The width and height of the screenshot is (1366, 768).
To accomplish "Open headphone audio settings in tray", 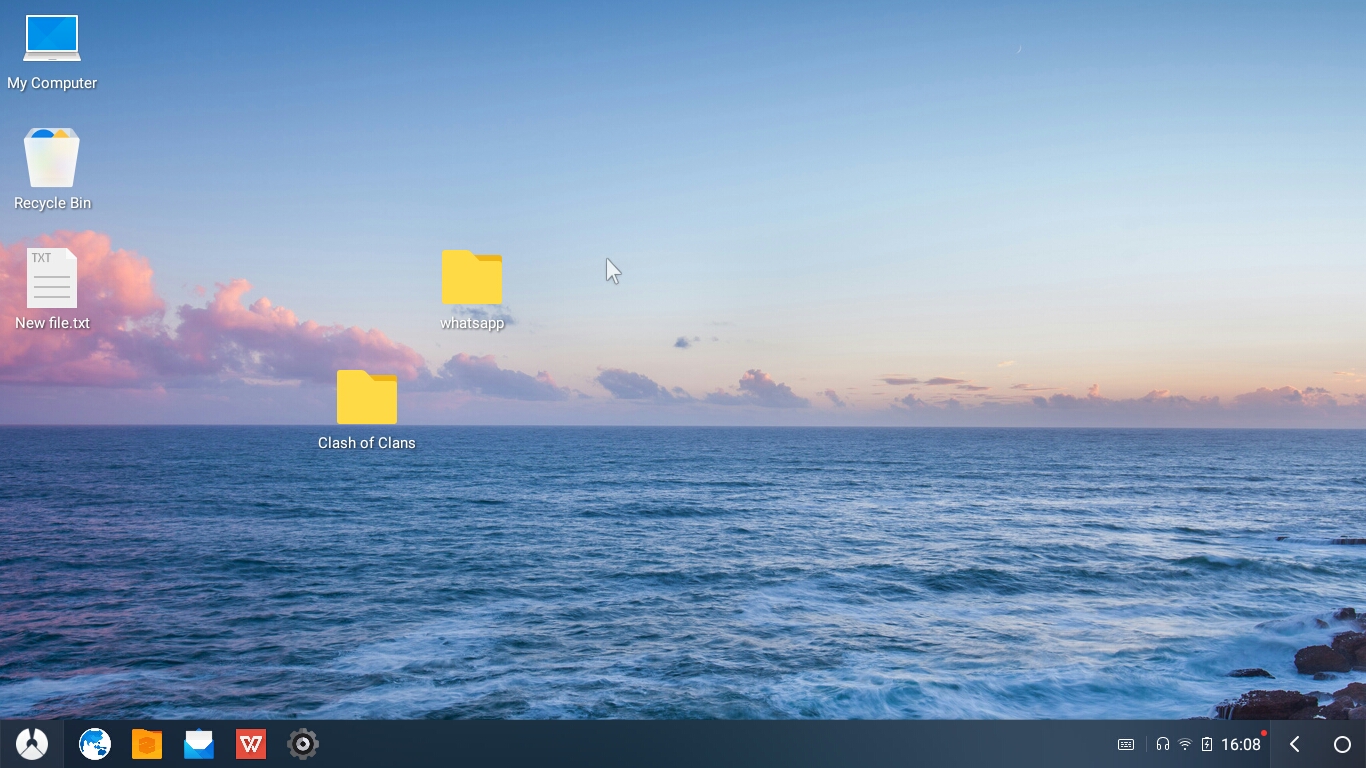I will coord(1162,744).
